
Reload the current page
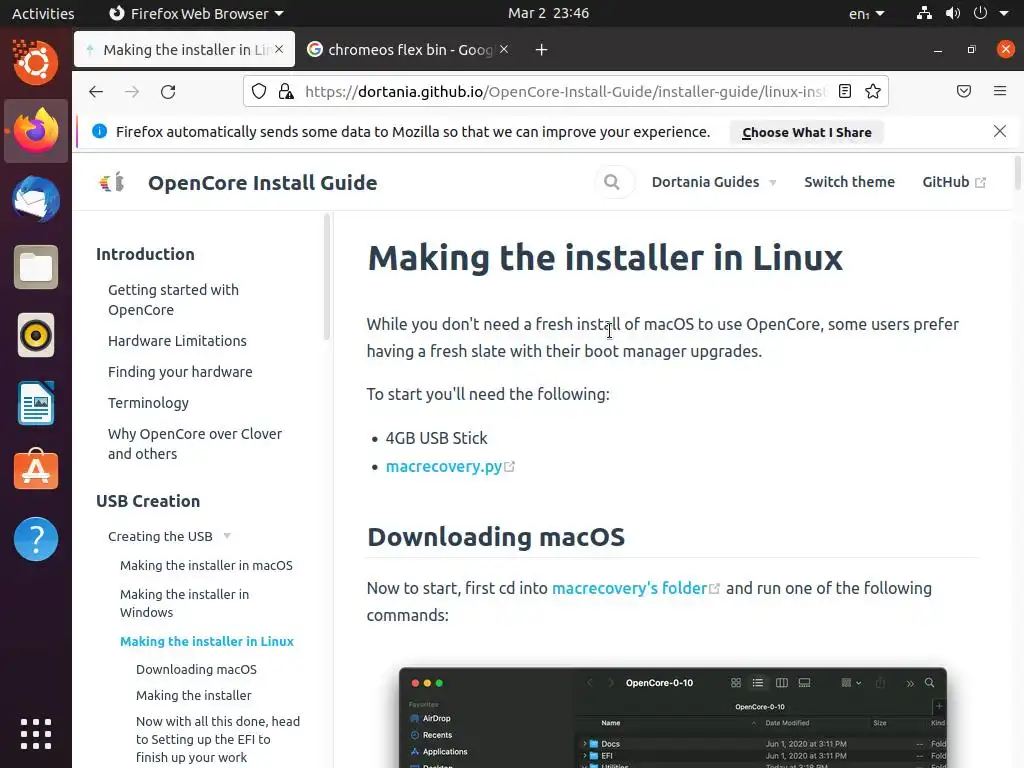[x=168, y=91]
